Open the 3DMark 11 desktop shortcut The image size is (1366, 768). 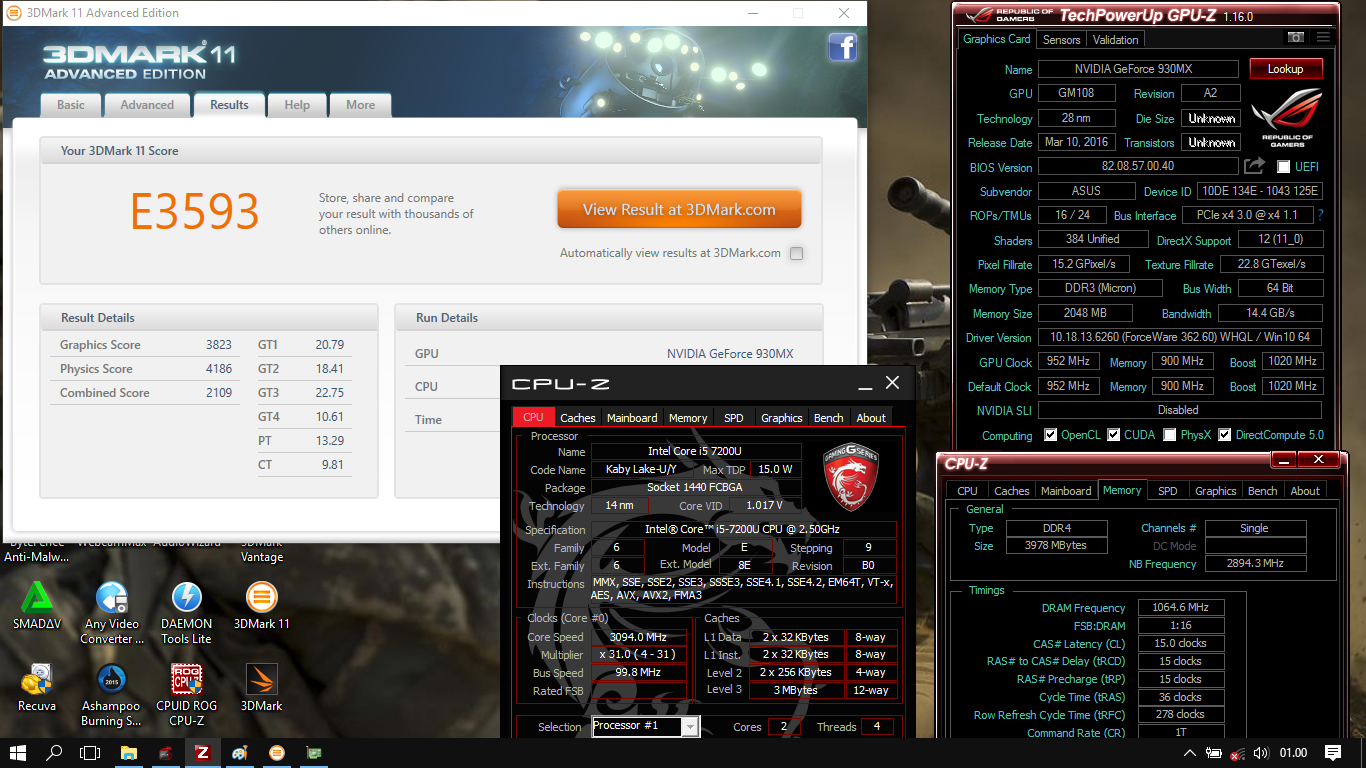click(x=262, y=607)
